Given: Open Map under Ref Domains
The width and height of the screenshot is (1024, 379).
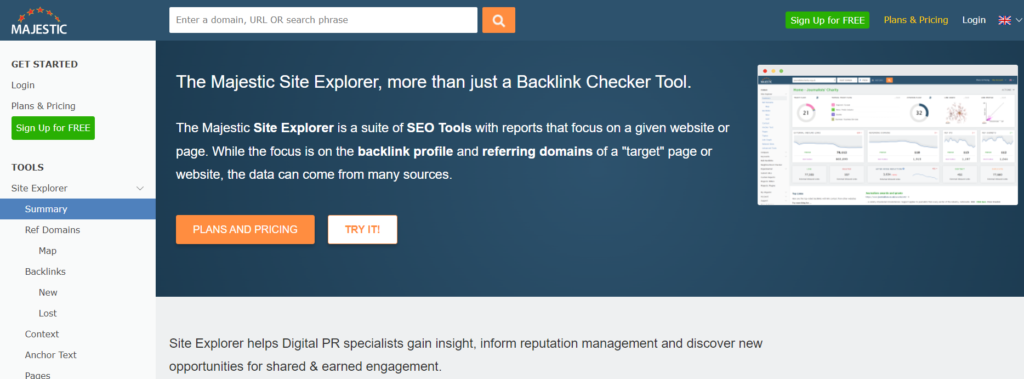Looking at the screenshot, I should tap(48, 251).
